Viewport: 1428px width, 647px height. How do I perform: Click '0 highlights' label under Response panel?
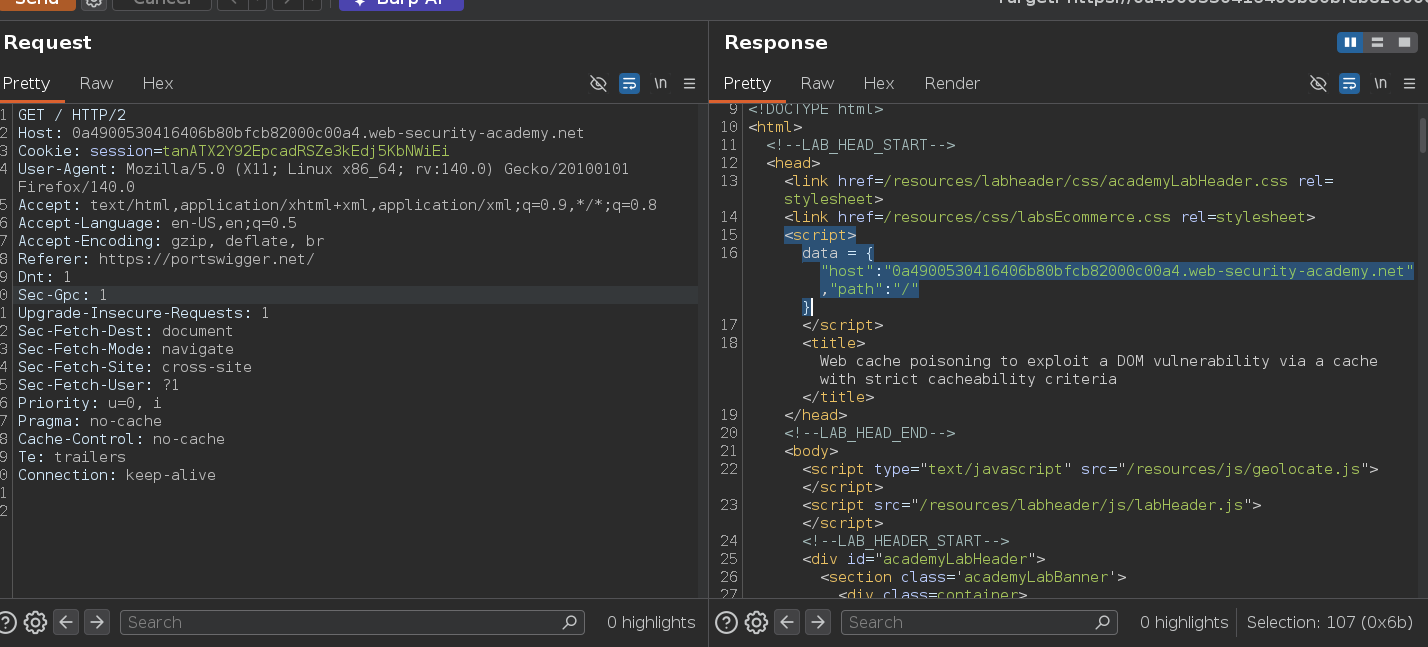click(1184, 622)
